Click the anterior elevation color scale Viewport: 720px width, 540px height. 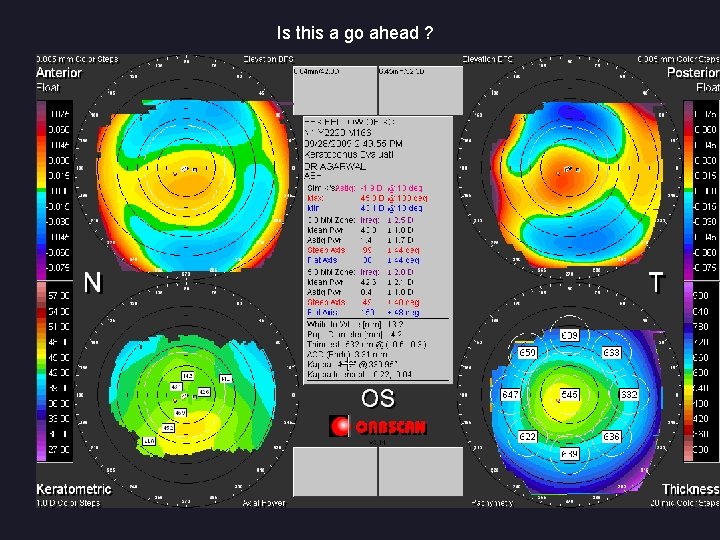[54, 190]
